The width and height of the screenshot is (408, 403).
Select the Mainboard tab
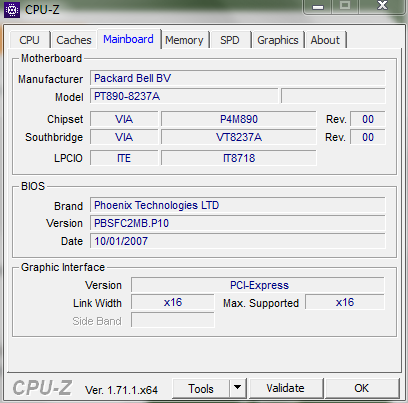[x=128, y=39]
